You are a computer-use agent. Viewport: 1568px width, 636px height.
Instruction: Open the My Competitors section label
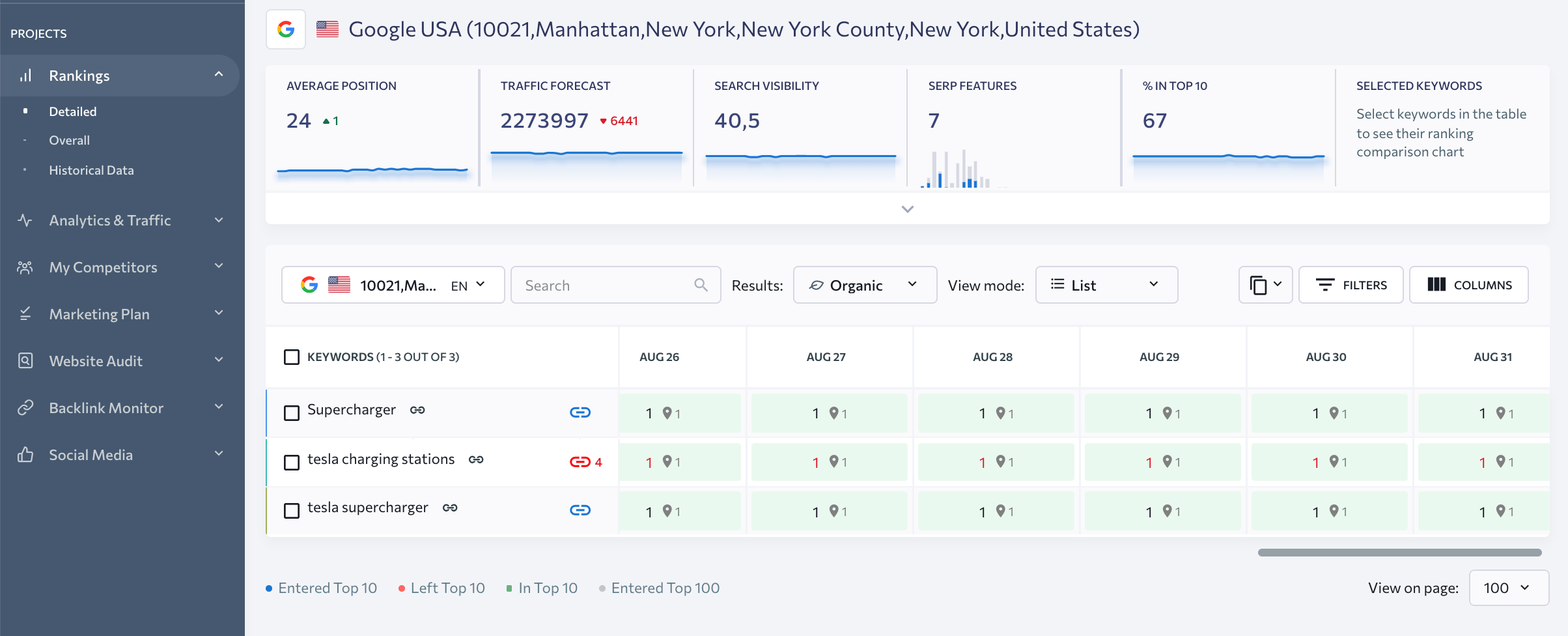[104, 267]
